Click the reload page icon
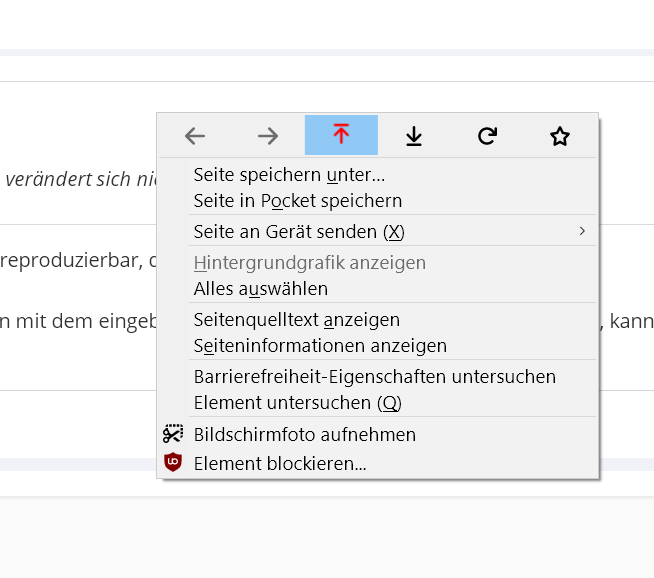Image resolution: width=654 pixels, height=578 pixels. click(487, 136)
